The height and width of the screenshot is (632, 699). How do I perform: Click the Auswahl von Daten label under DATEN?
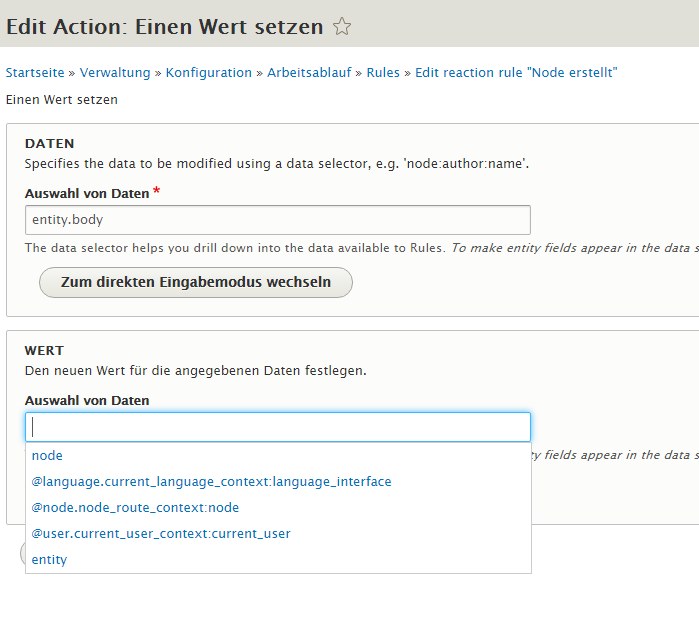pyautogui.click(x=87, y=193)
